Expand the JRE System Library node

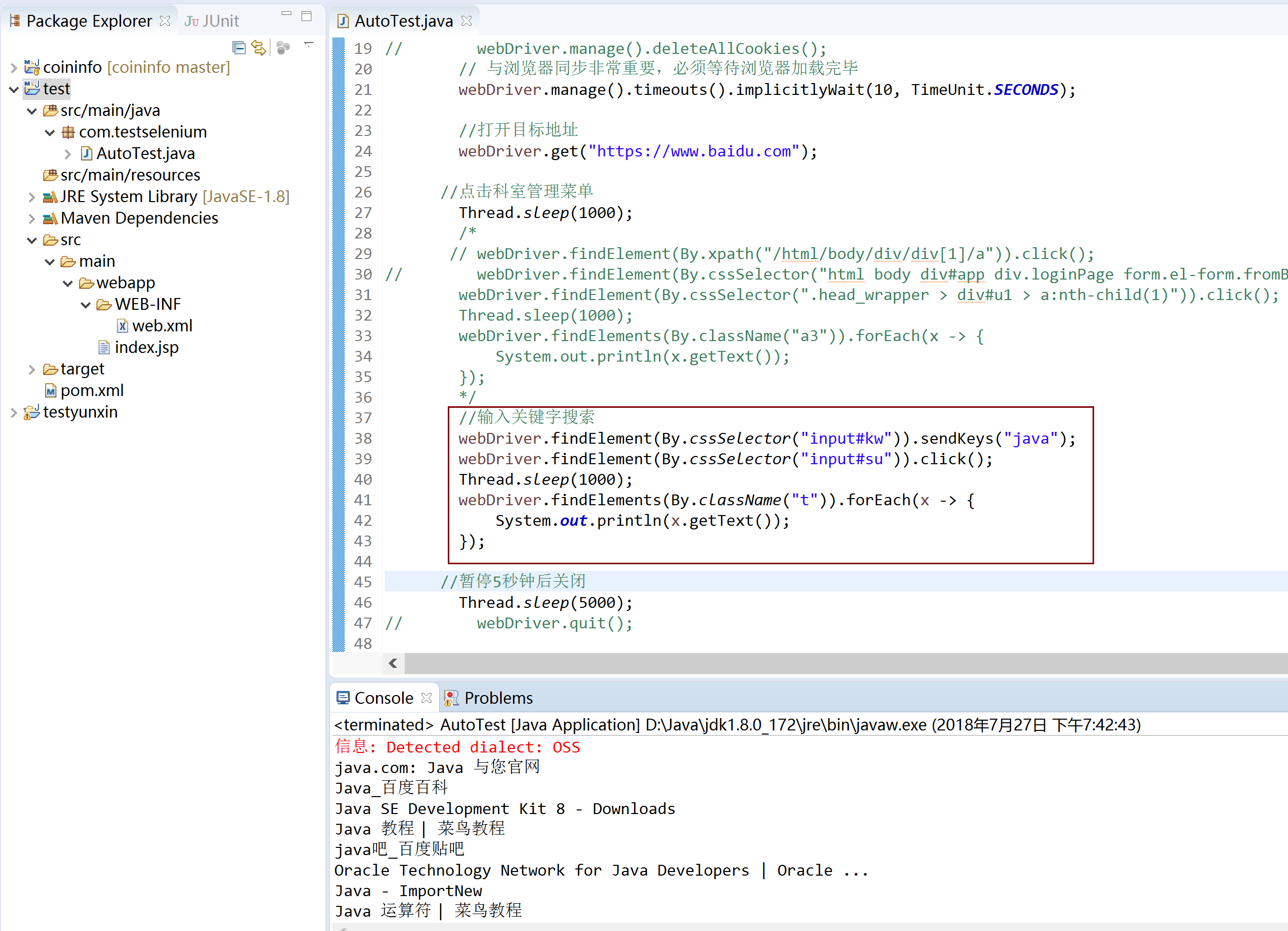[x=32, y=197]
